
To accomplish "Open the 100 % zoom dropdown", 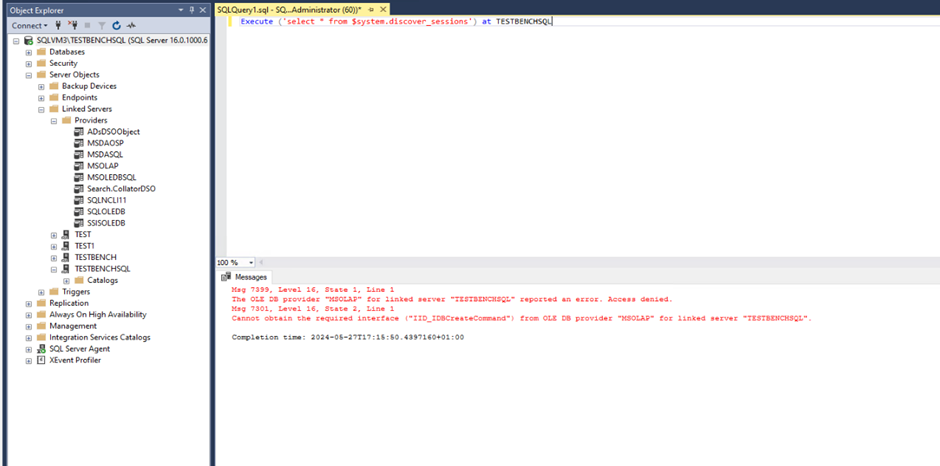I will click(251, 263).
